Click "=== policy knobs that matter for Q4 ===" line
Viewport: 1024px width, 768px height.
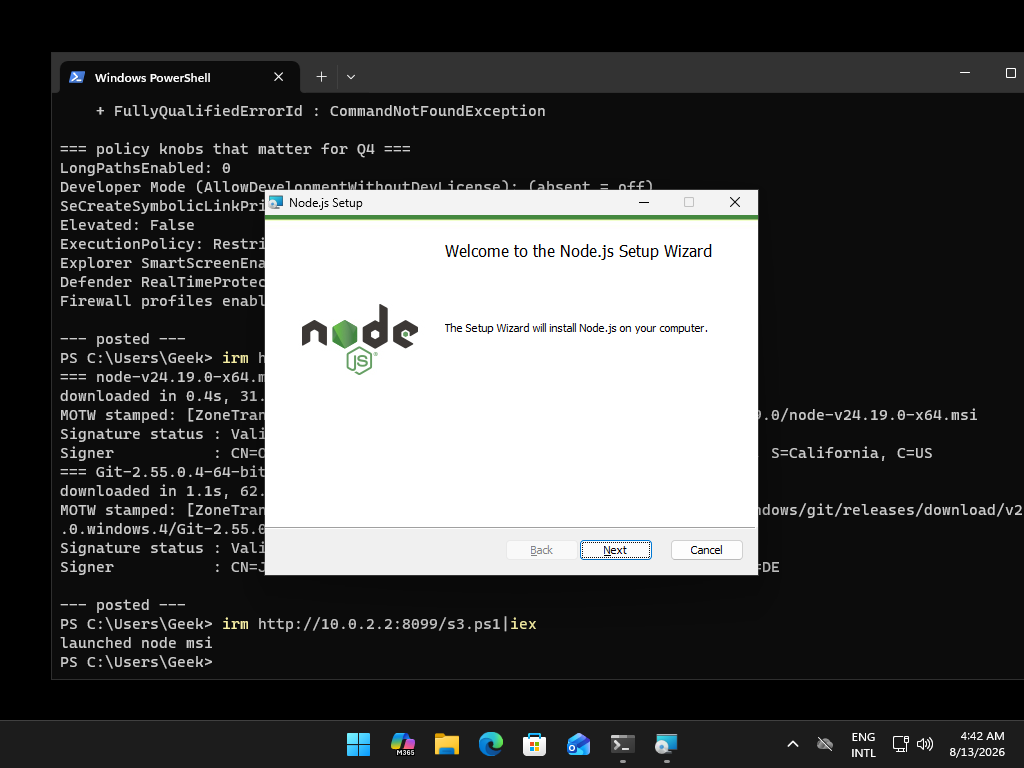235,149
